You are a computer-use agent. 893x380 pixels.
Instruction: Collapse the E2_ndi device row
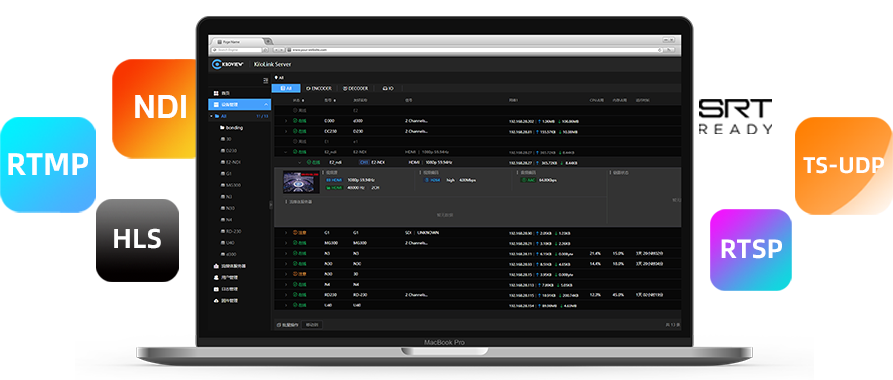click(286, 152)
